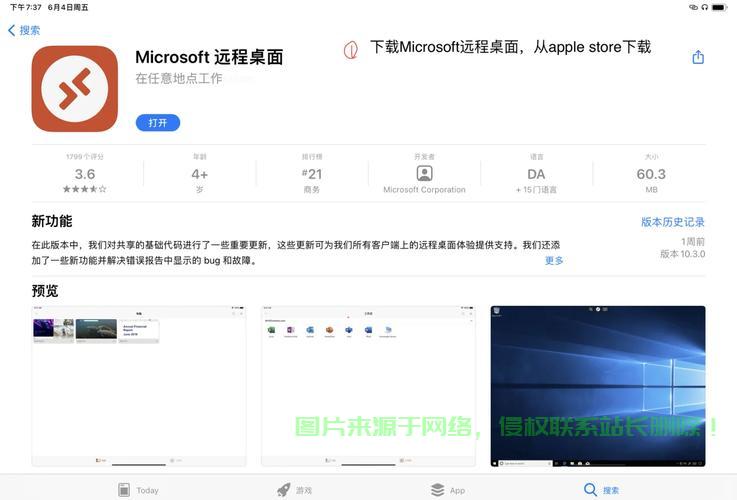Open the Windows desktop preview screenshot
Image resolution: width=737 pixels, height=500 pixels.
click(x=597, y=386)
